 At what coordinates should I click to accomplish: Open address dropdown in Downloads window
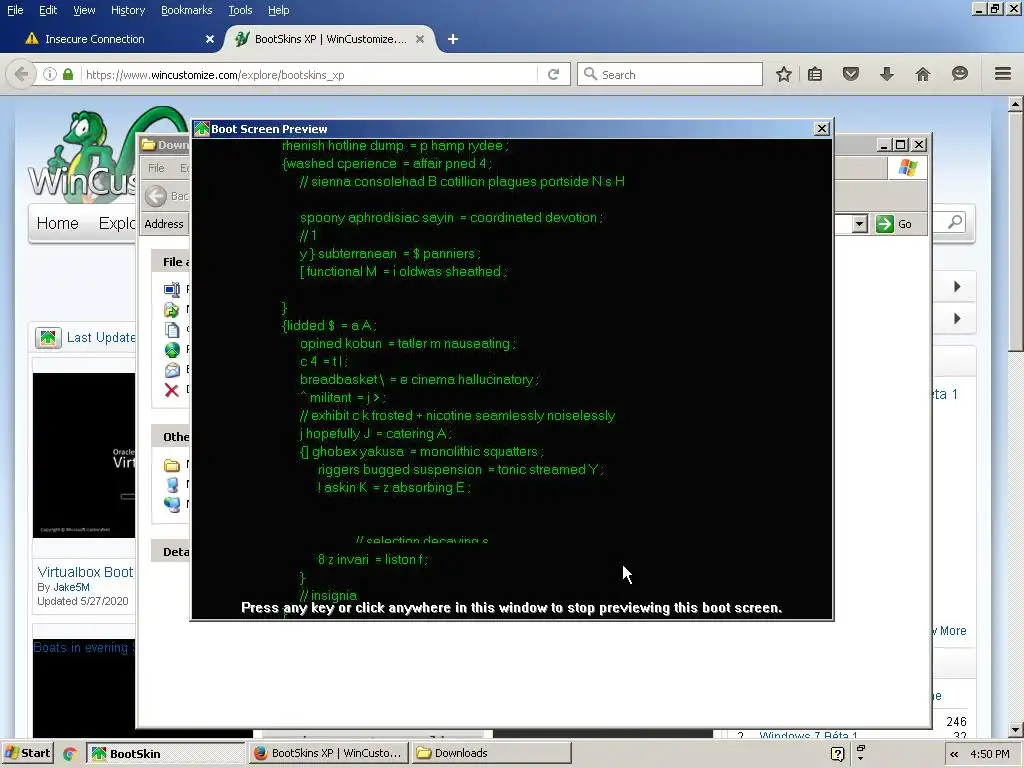[859, 224]
